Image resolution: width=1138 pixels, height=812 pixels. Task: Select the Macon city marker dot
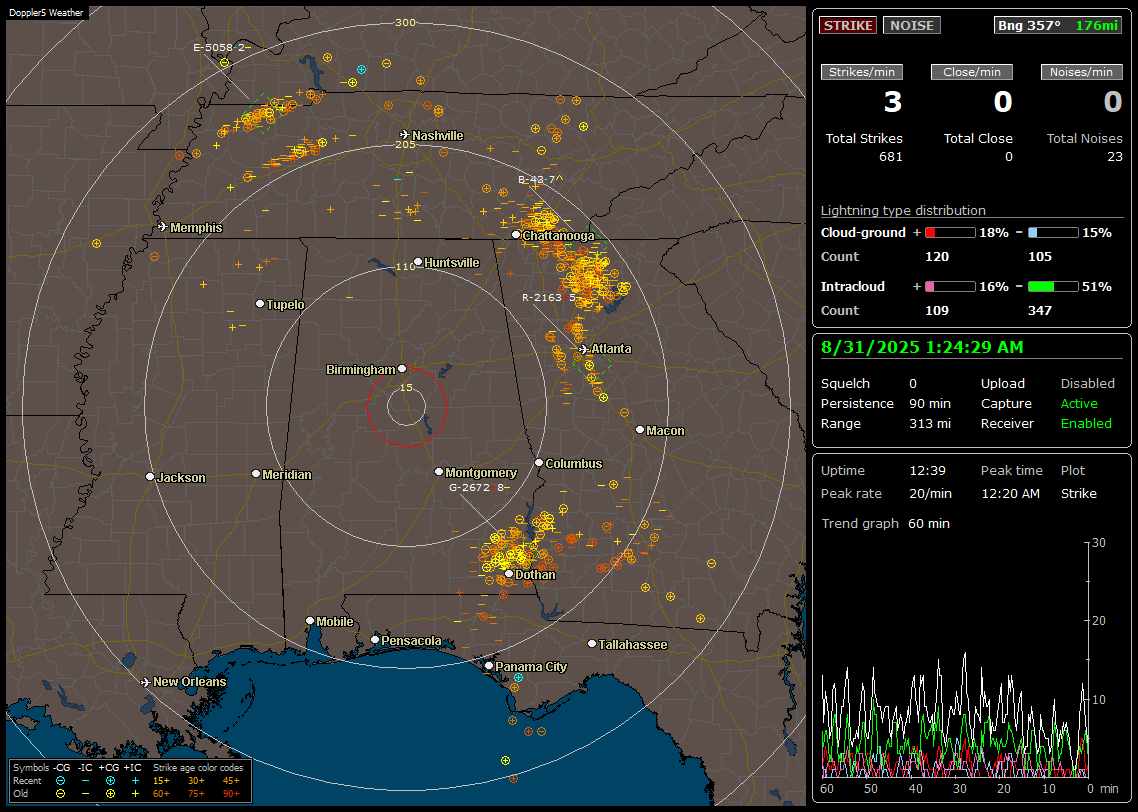(x=639, y=430)
